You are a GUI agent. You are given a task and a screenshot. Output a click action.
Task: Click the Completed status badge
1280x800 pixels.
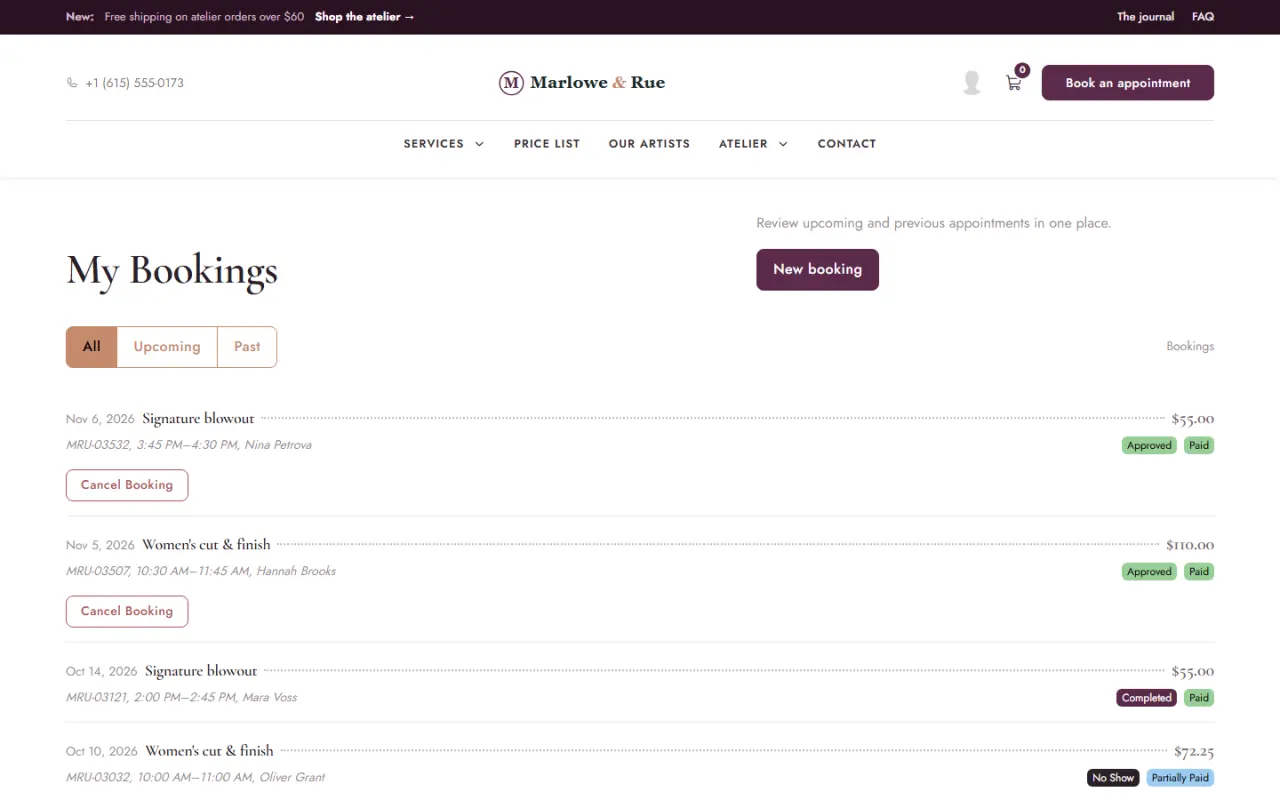coord(1146,698)
